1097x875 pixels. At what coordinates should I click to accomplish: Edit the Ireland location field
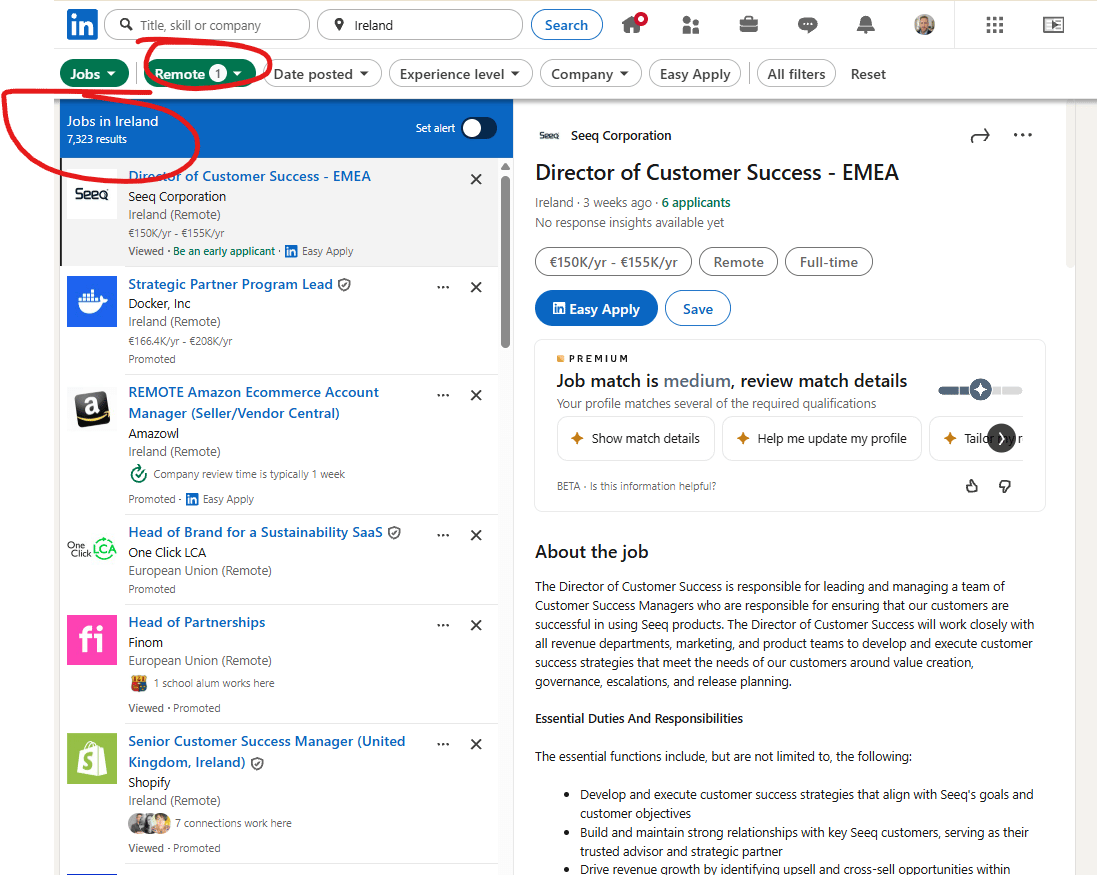(420, 25)
